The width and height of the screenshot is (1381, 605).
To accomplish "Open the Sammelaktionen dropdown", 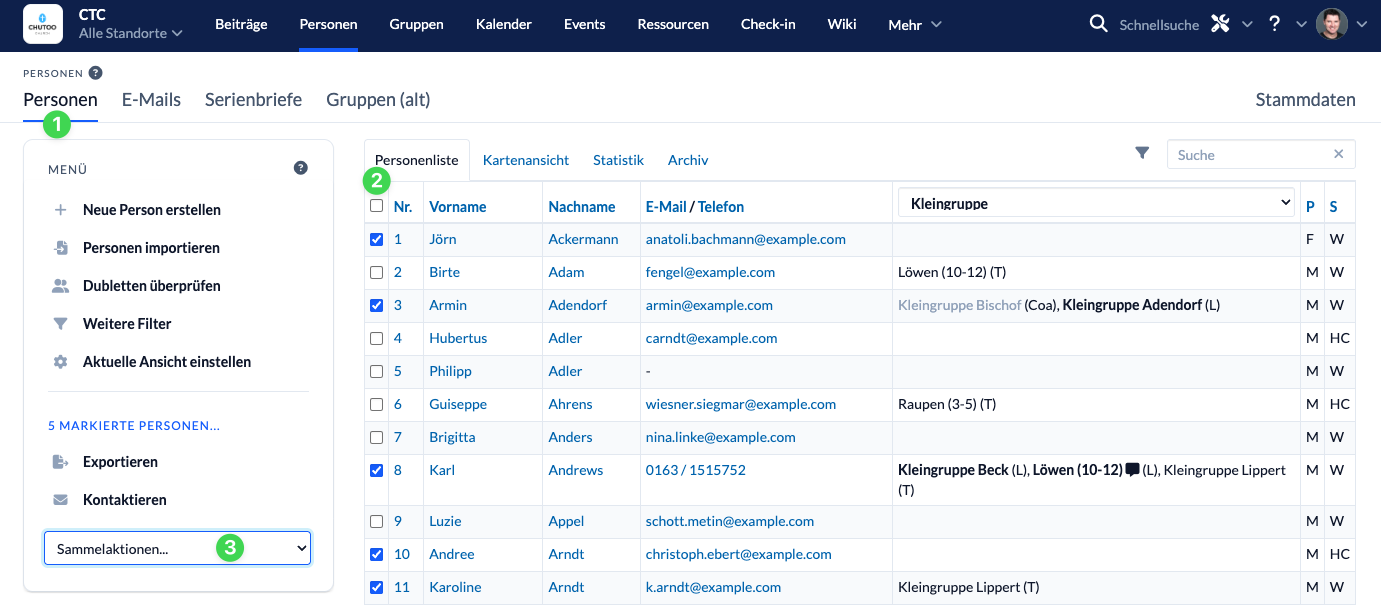I will (177, 548).
